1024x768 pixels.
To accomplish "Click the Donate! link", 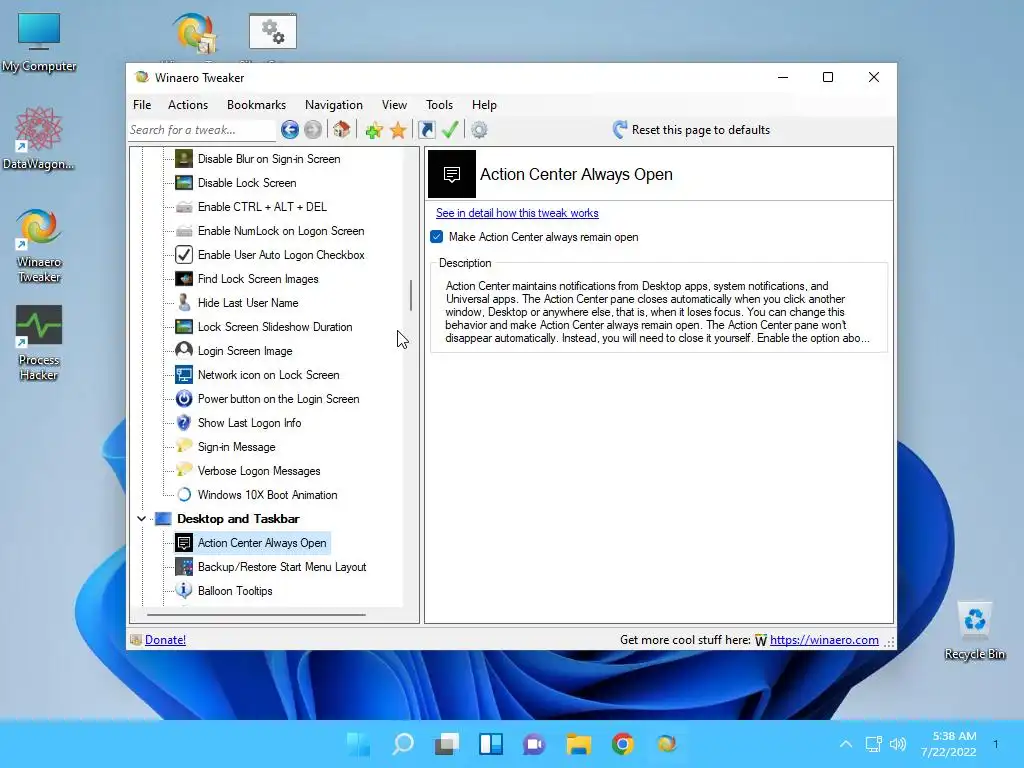I will tap(165, 640).
